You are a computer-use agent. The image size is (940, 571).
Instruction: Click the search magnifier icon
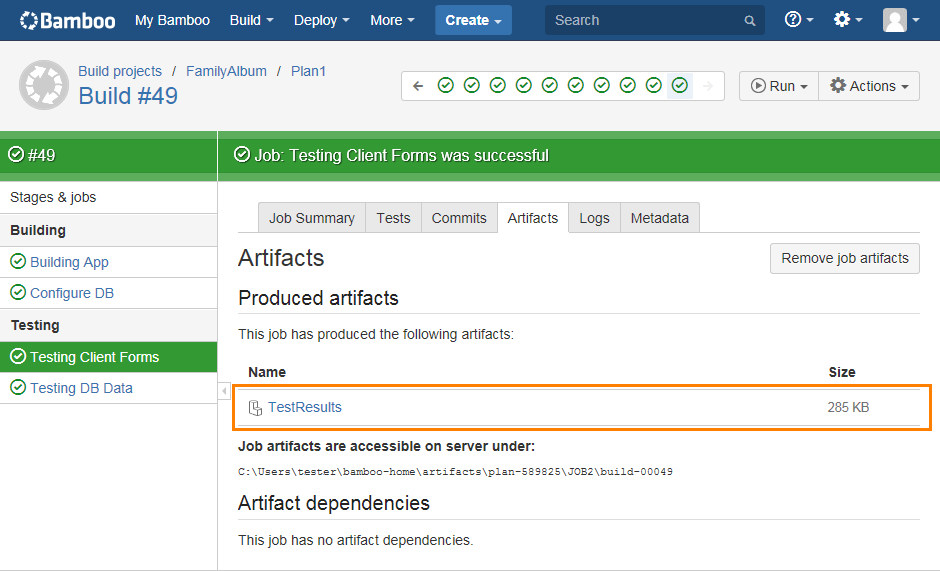750,21
